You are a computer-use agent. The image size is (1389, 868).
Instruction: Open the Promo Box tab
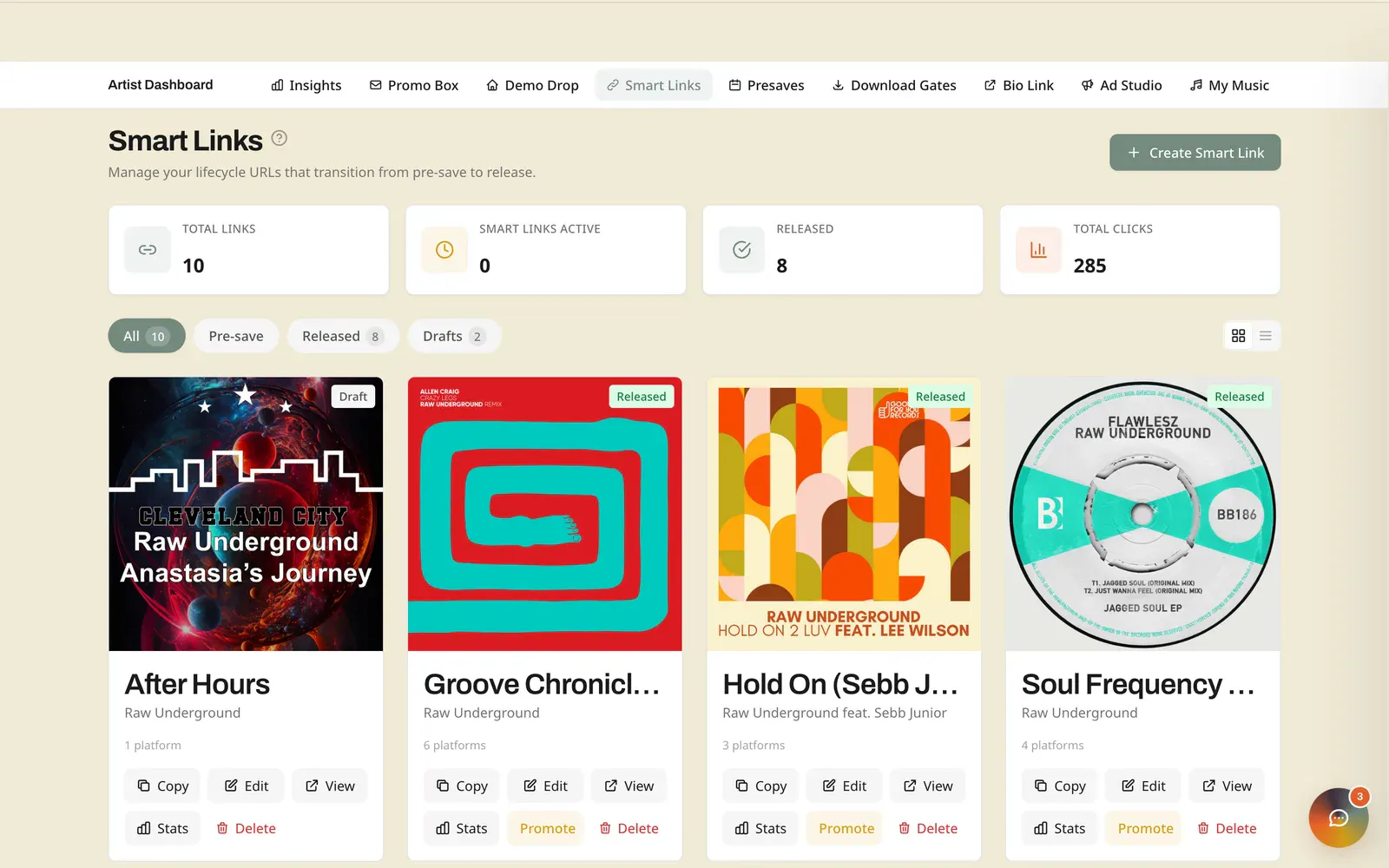pos(414,85)
